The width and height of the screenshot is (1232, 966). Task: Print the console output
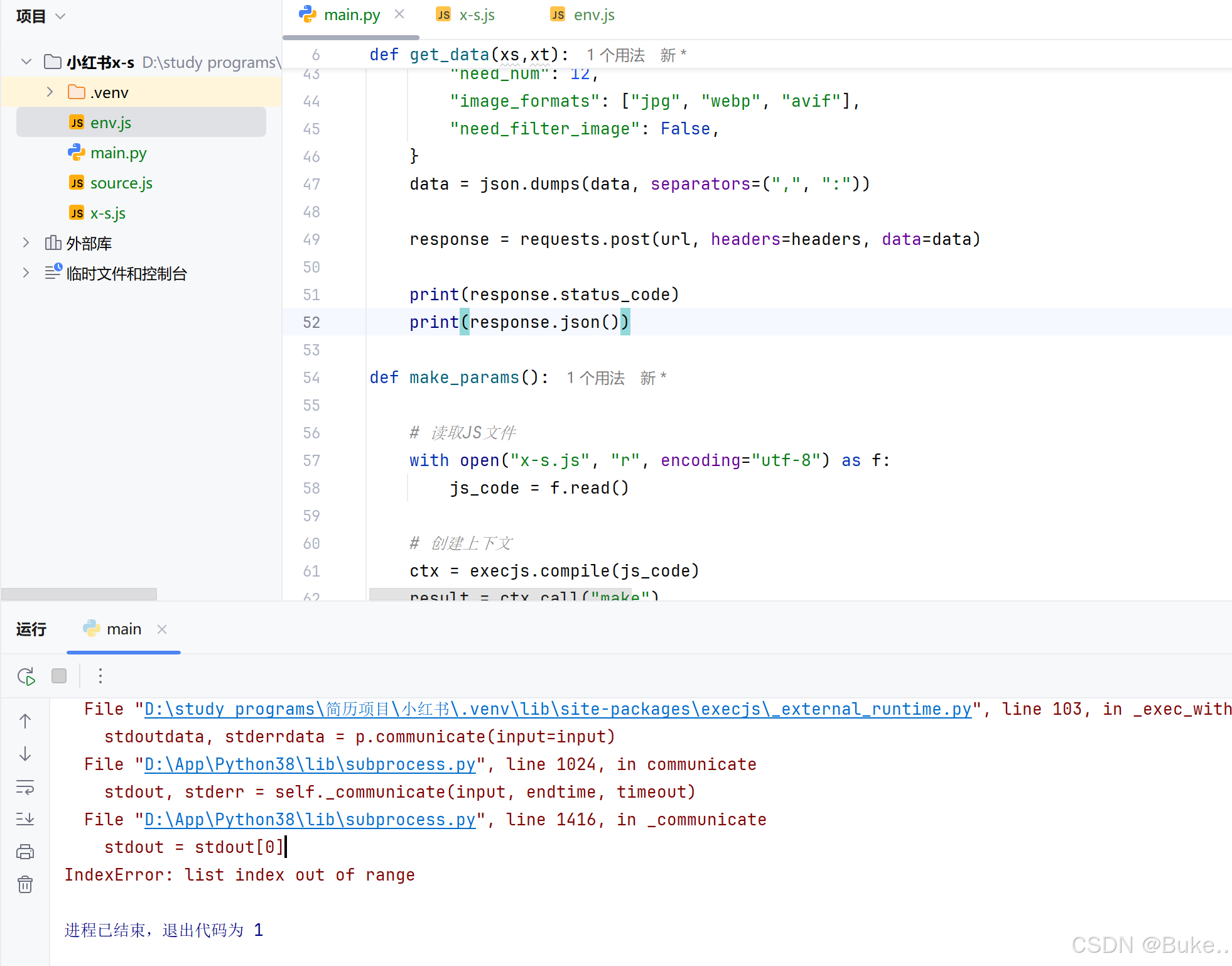tap(25, 852)
